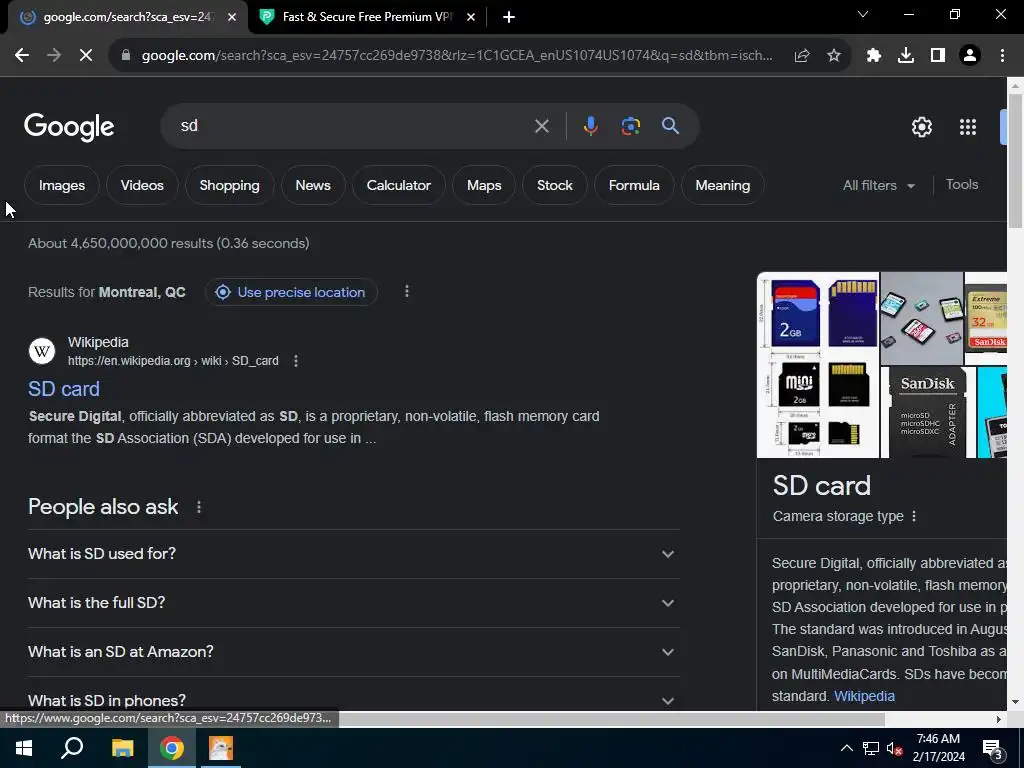Screen dimensions: 1024x768
Task: Open a new browser tab
Action: coord(509,17)
